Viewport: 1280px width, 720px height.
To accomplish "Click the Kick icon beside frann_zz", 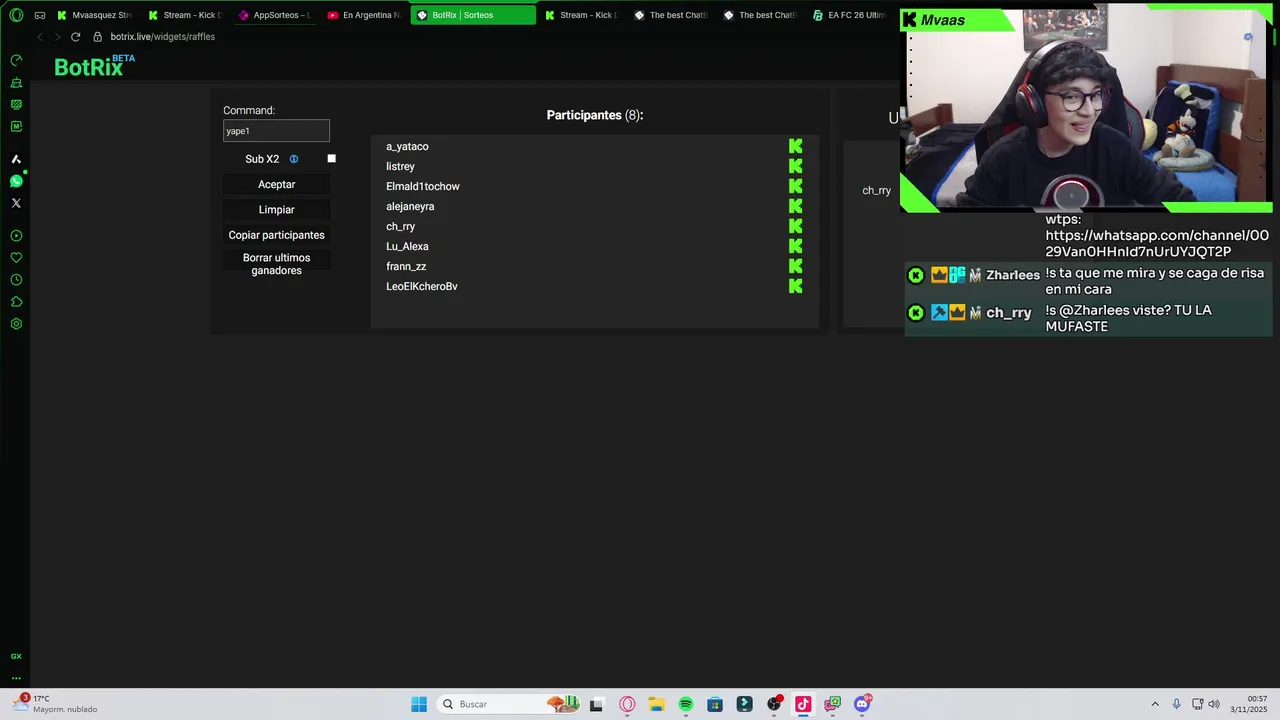I will tap(796, 266).
